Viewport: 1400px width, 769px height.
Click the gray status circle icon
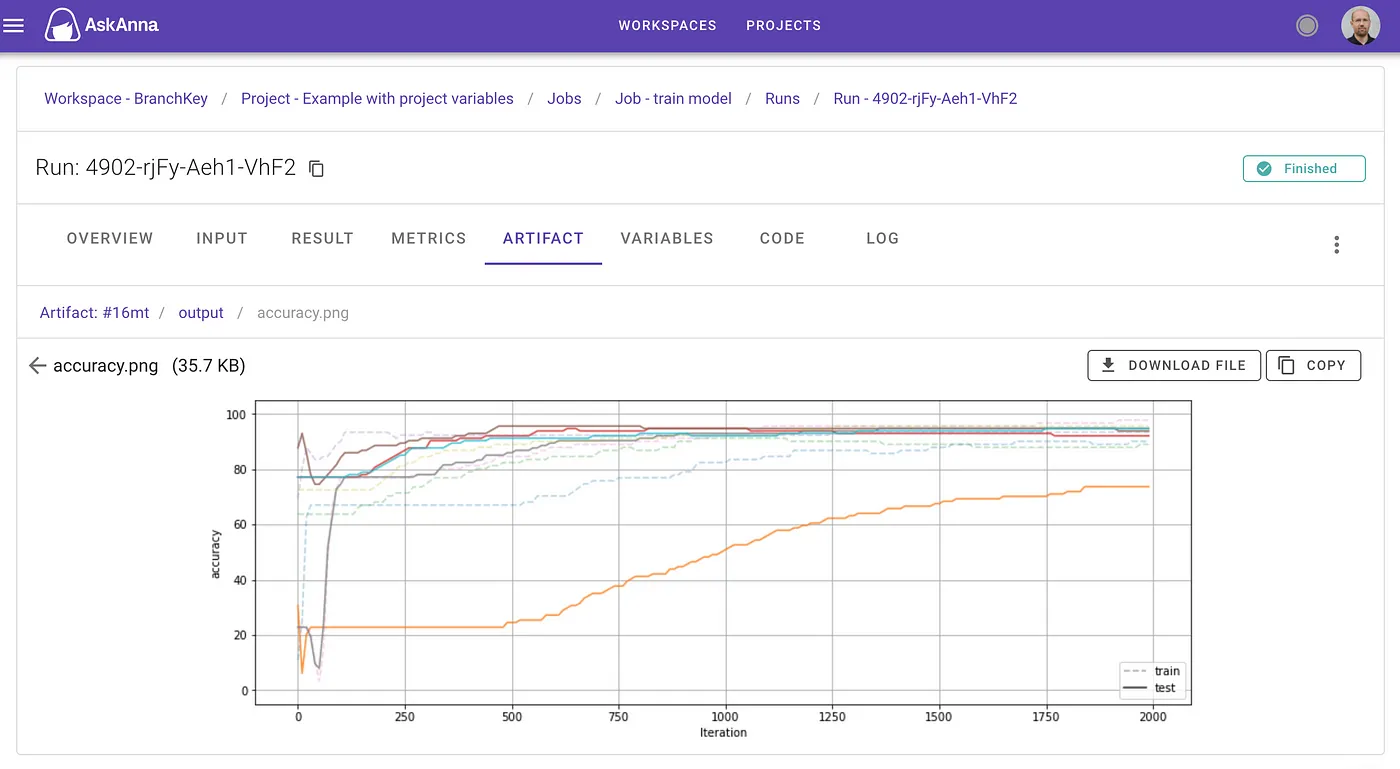1307,26
